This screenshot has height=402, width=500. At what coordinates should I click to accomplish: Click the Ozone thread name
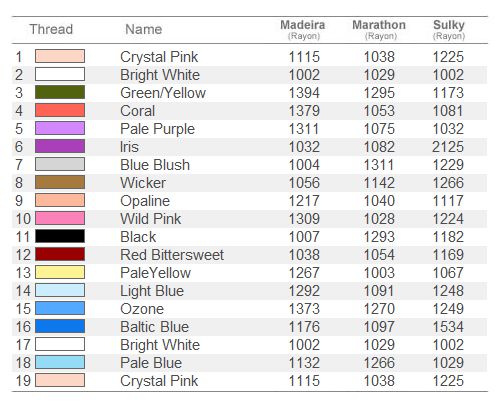(x=142, y=309)
